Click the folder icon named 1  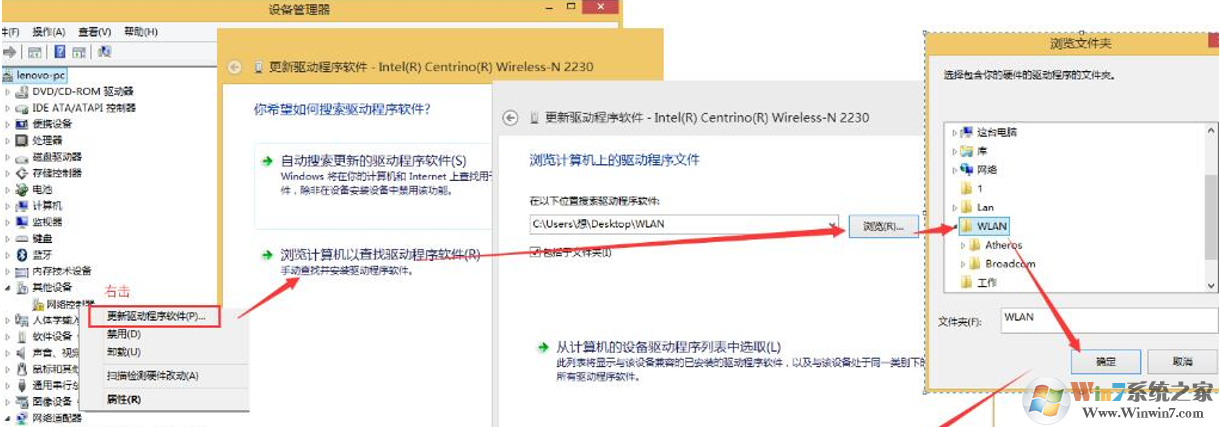(966, 188)
